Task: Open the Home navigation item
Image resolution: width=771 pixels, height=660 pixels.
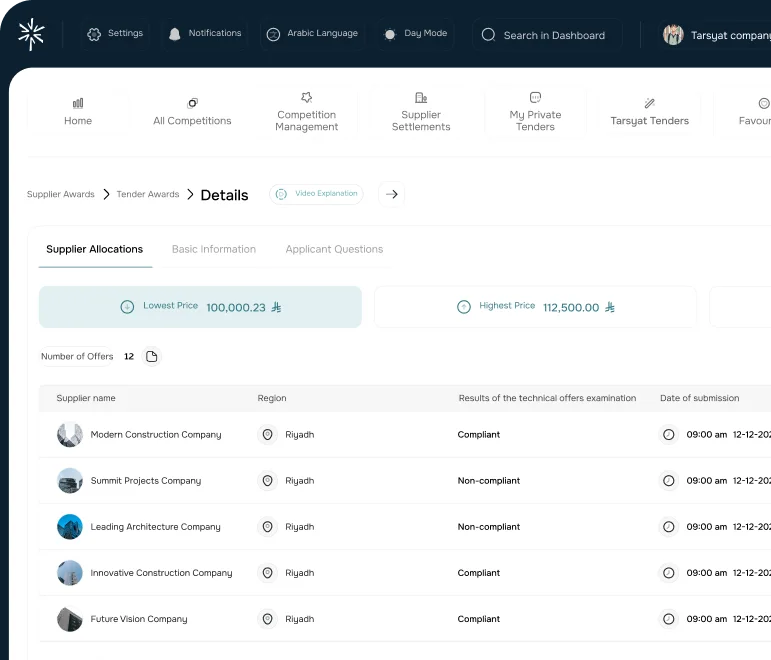Action: pyautogui.click(x=78, y=112)
